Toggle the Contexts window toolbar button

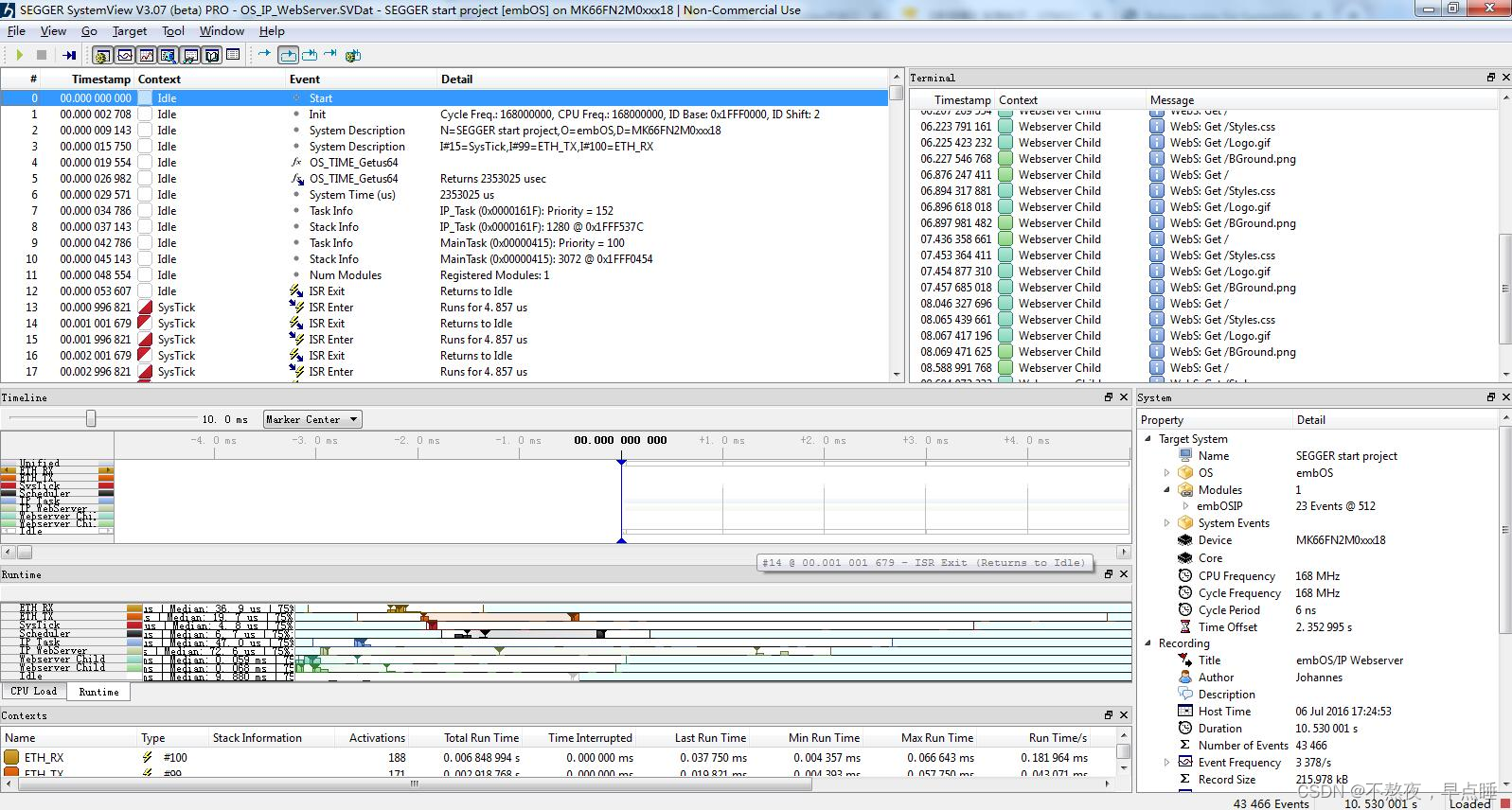pos(168,56)
